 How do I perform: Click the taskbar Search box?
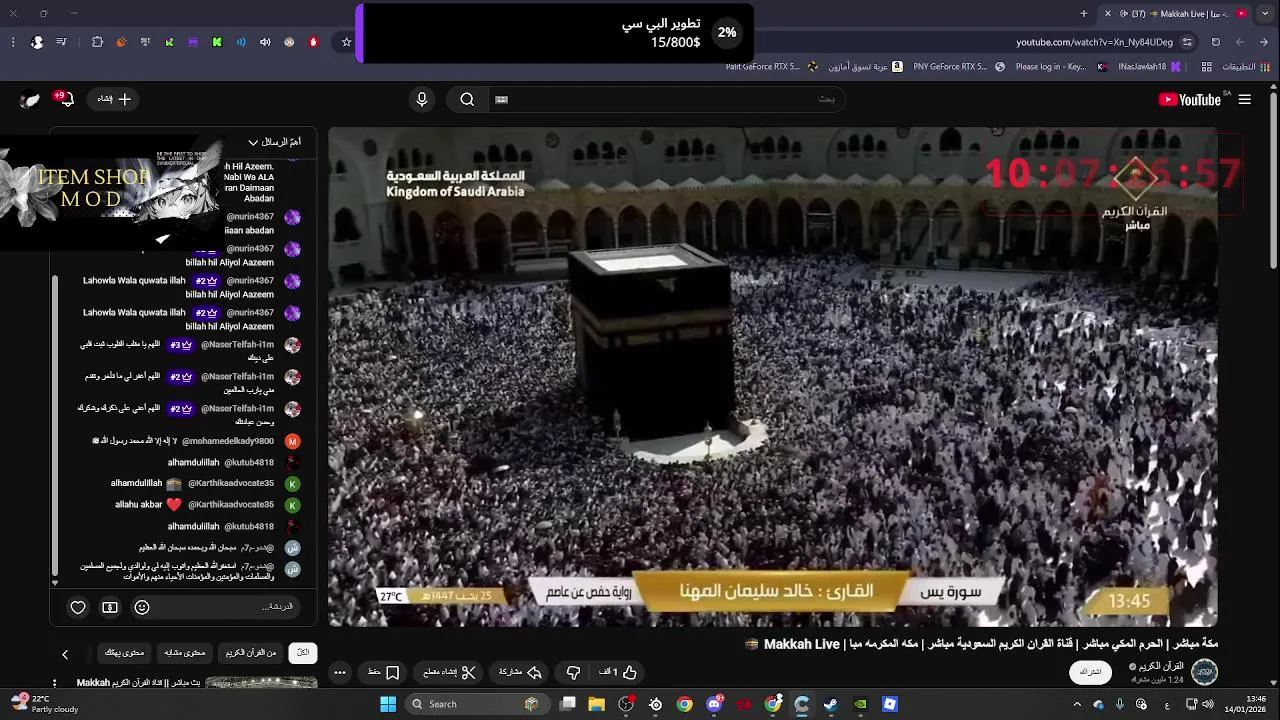coord(477,704)
